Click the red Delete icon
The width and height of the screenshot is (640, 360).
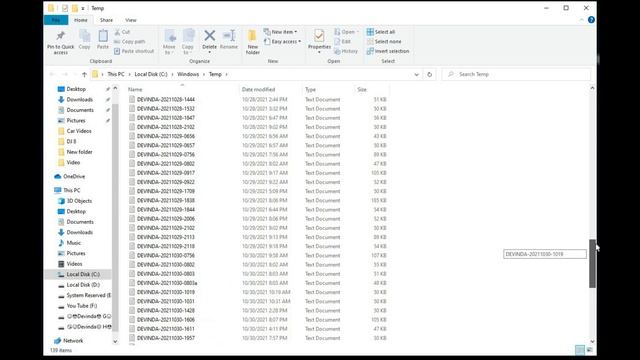click(x=209, y=36)
